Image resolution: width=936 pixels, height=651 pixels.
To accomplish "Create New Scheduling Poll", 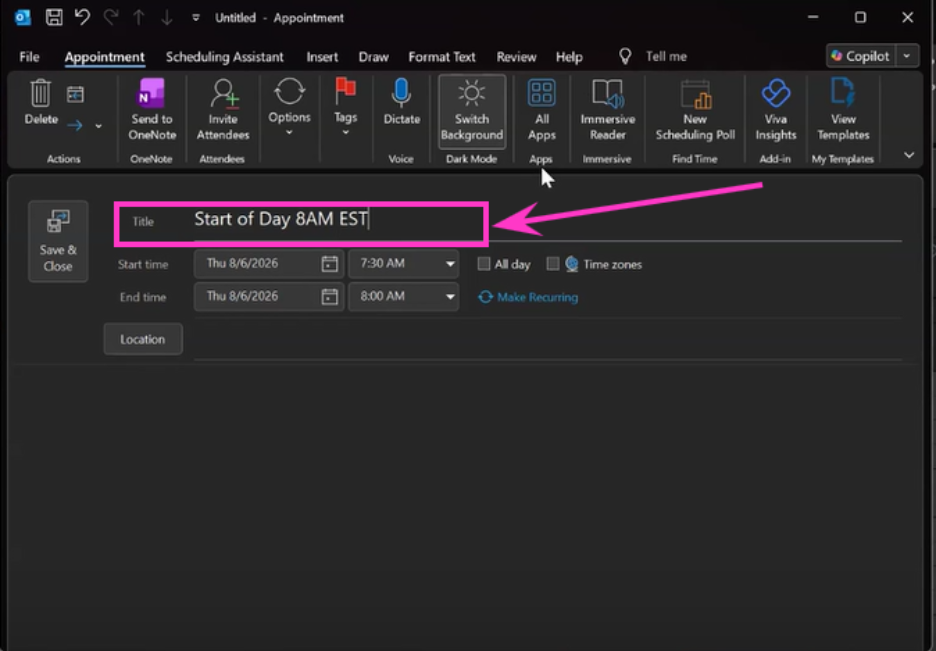I will (695, 110).
